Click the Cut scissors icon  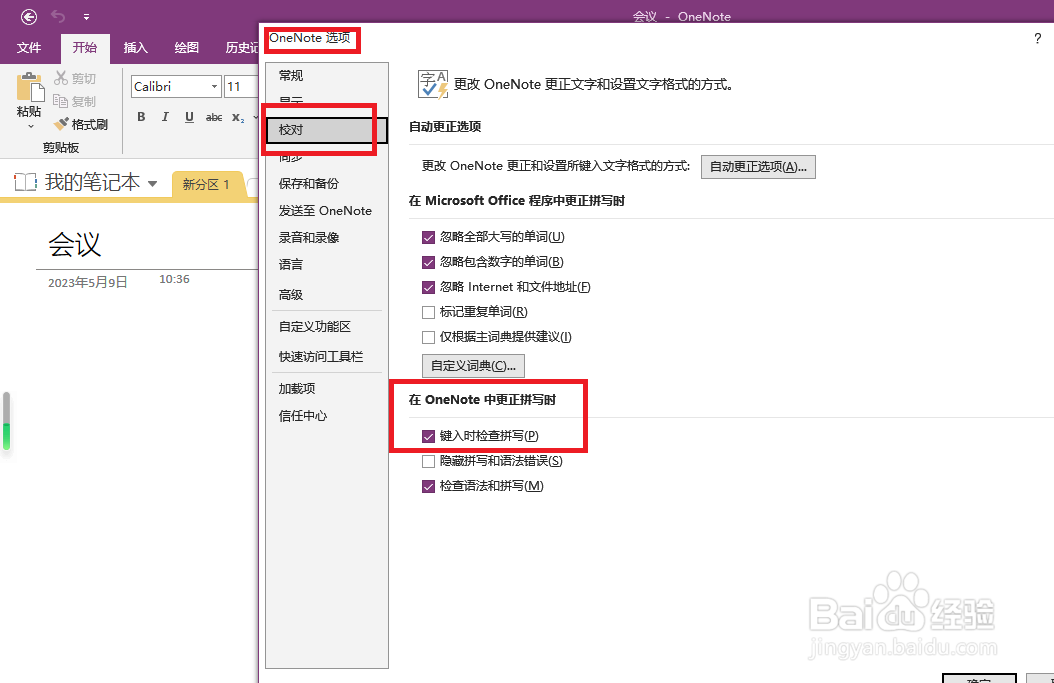coord(61,78)
